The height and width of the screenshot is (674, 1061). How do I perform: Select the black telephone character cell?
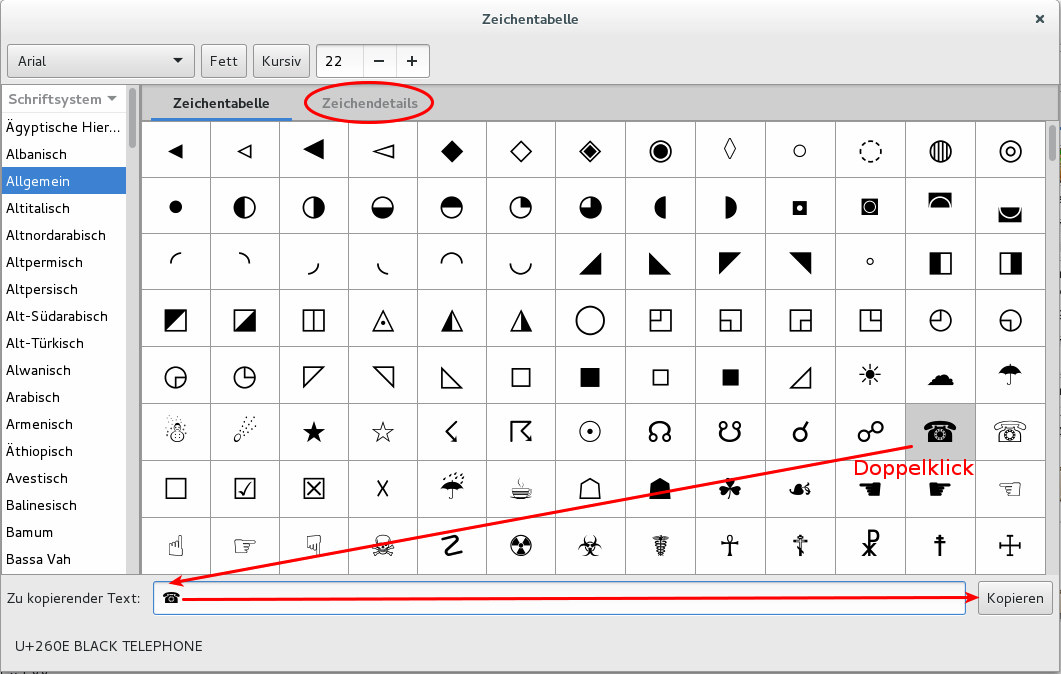(939, 431)
